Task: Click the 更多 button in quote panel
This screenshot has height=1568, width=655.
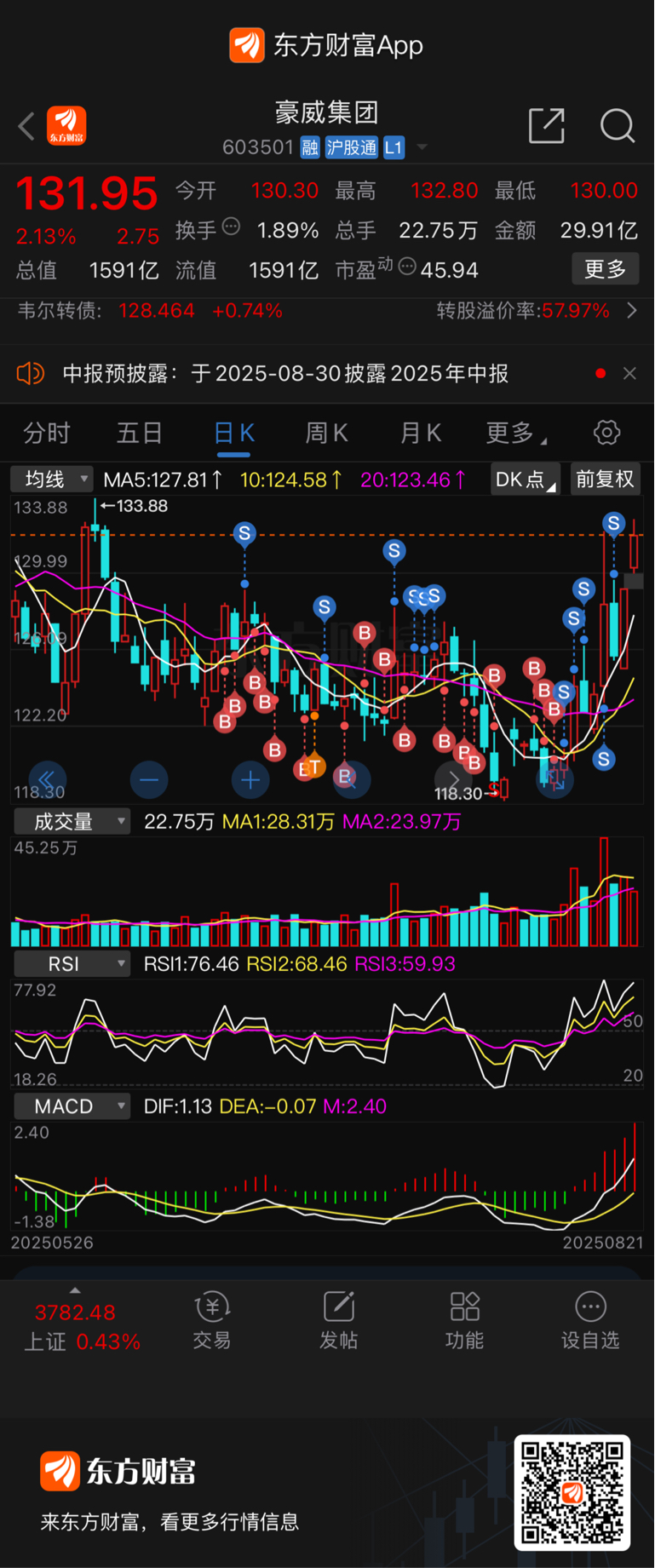Action: [606, 269]
